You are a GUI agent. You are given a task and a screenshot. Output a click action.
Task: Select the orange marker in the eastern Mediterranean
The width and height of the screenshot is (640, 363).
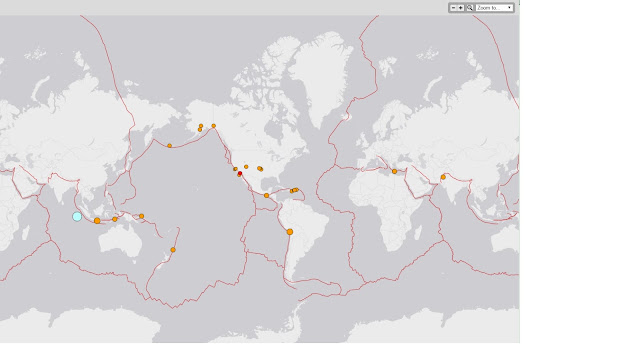click(394, 171)
